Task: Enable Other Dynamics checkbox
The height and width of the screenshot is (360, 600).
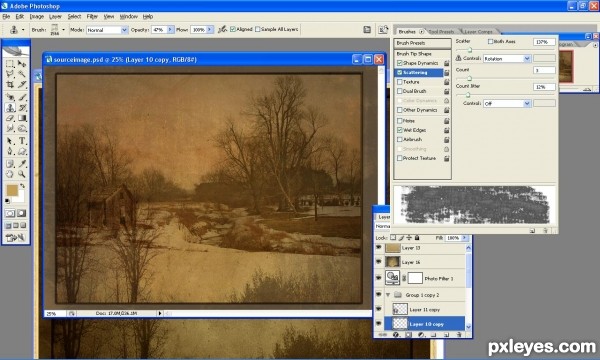Action: click(x=399, y=110)
